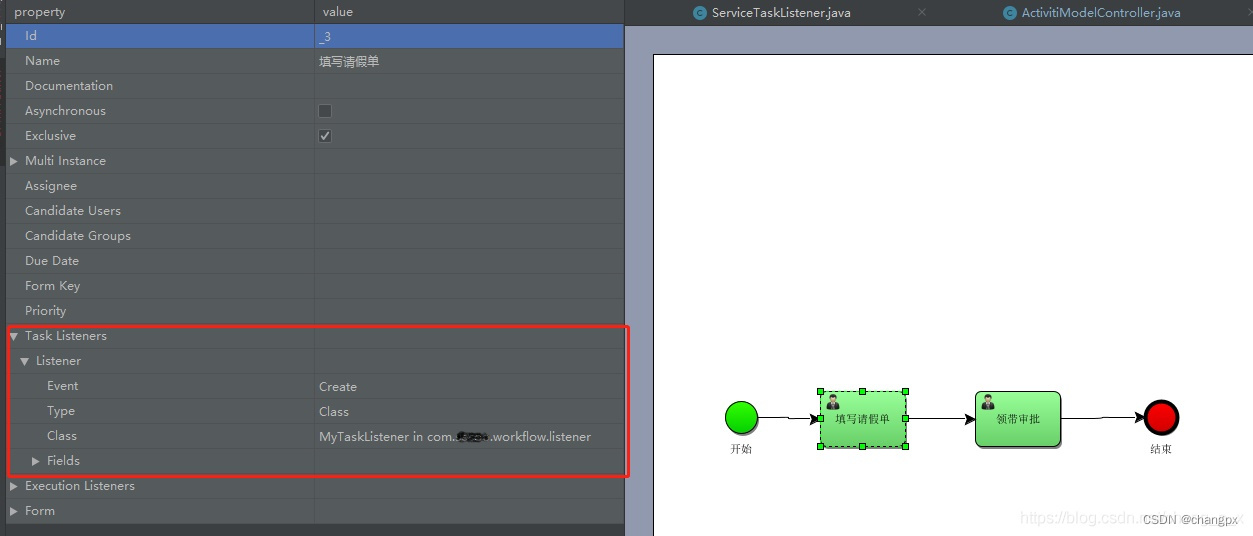Expand the Execution Listeners section
The width and height of the screenshot is (1253, 536).
pyautogui.click(x=14, y=486)
